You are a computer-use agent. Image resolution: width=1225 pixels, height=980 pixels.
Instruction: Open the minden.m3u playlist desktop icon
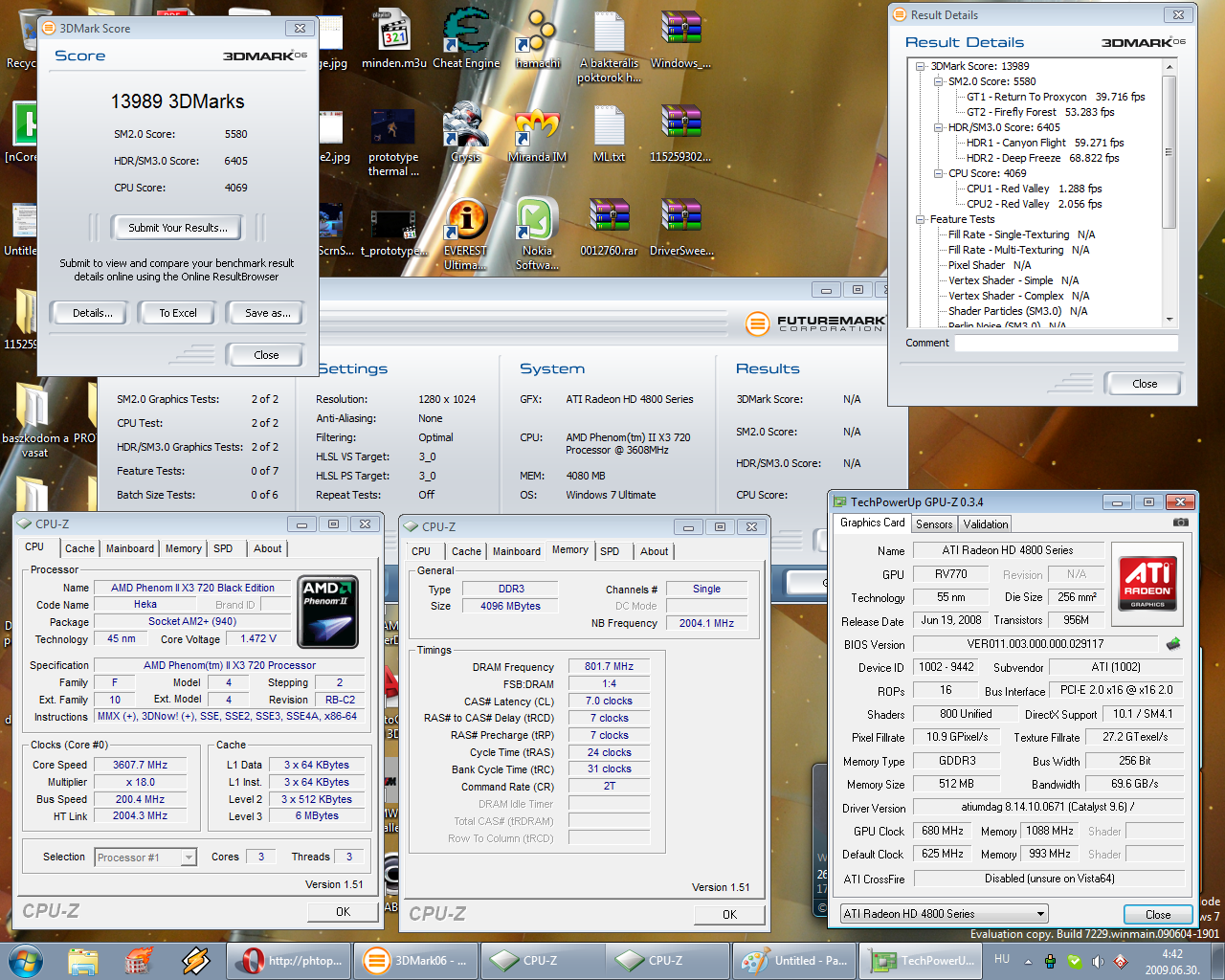pos(394,38)
